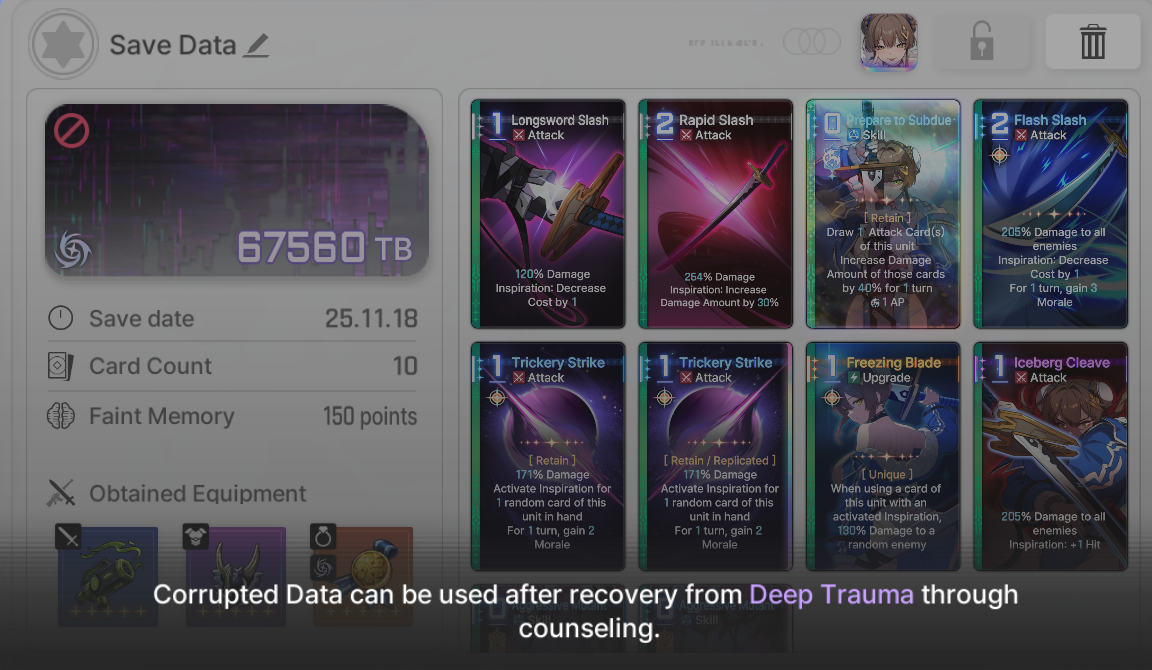Click the pencil icon to rename Save Data
The height and width of the screenshot is (670, 1152).
coord(256,46)
